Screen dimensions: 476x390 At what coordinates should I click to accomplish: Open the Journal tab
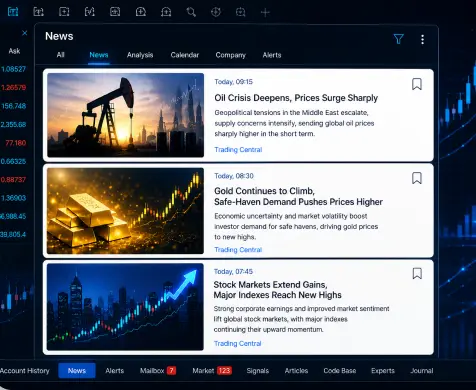click(422, 371)
